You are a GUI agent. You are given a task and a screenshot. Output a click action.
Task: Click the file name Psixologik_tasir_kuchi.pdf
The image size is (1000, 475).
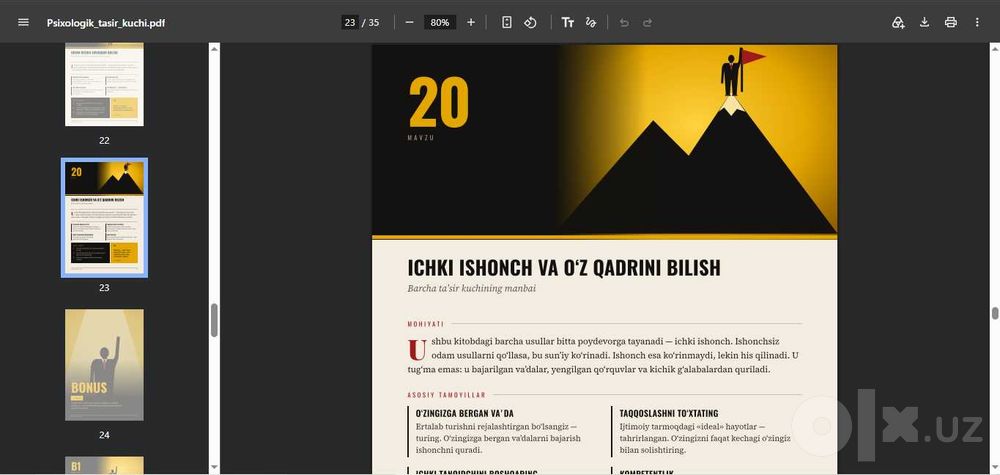[x=106, y=22]
